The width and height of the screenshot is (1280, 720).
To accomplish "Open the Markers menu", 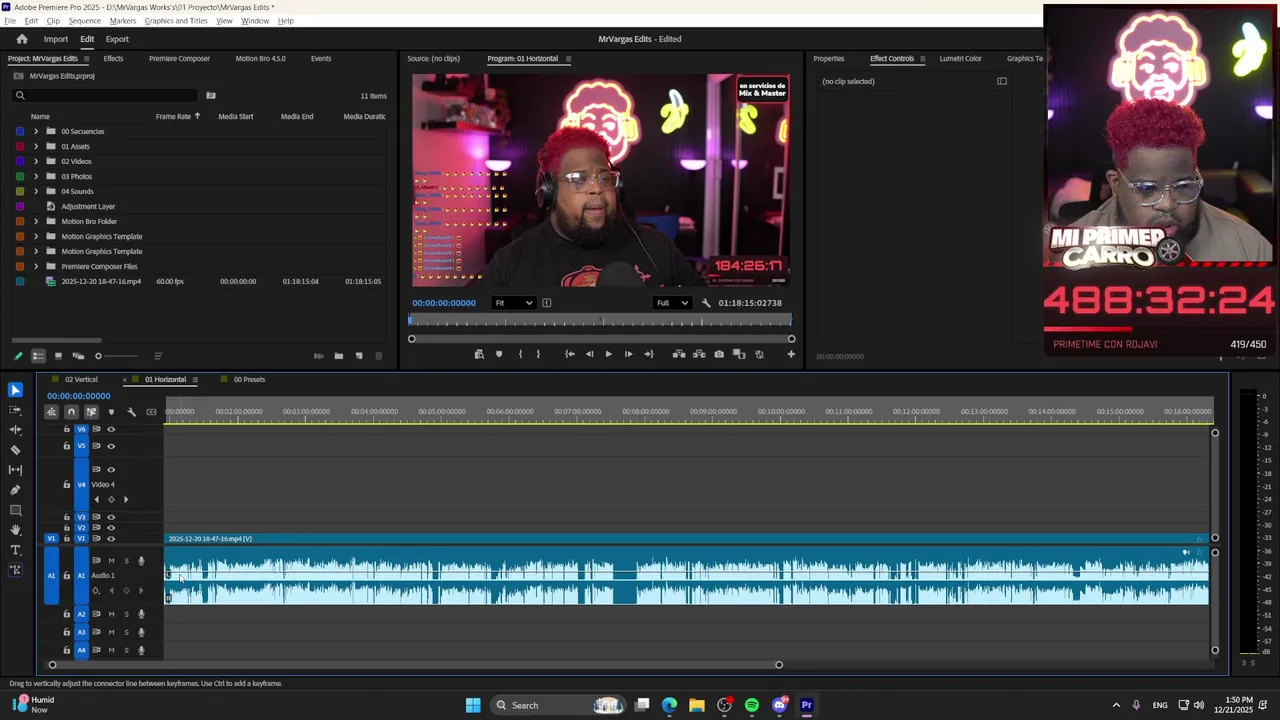I will point(123,21).
